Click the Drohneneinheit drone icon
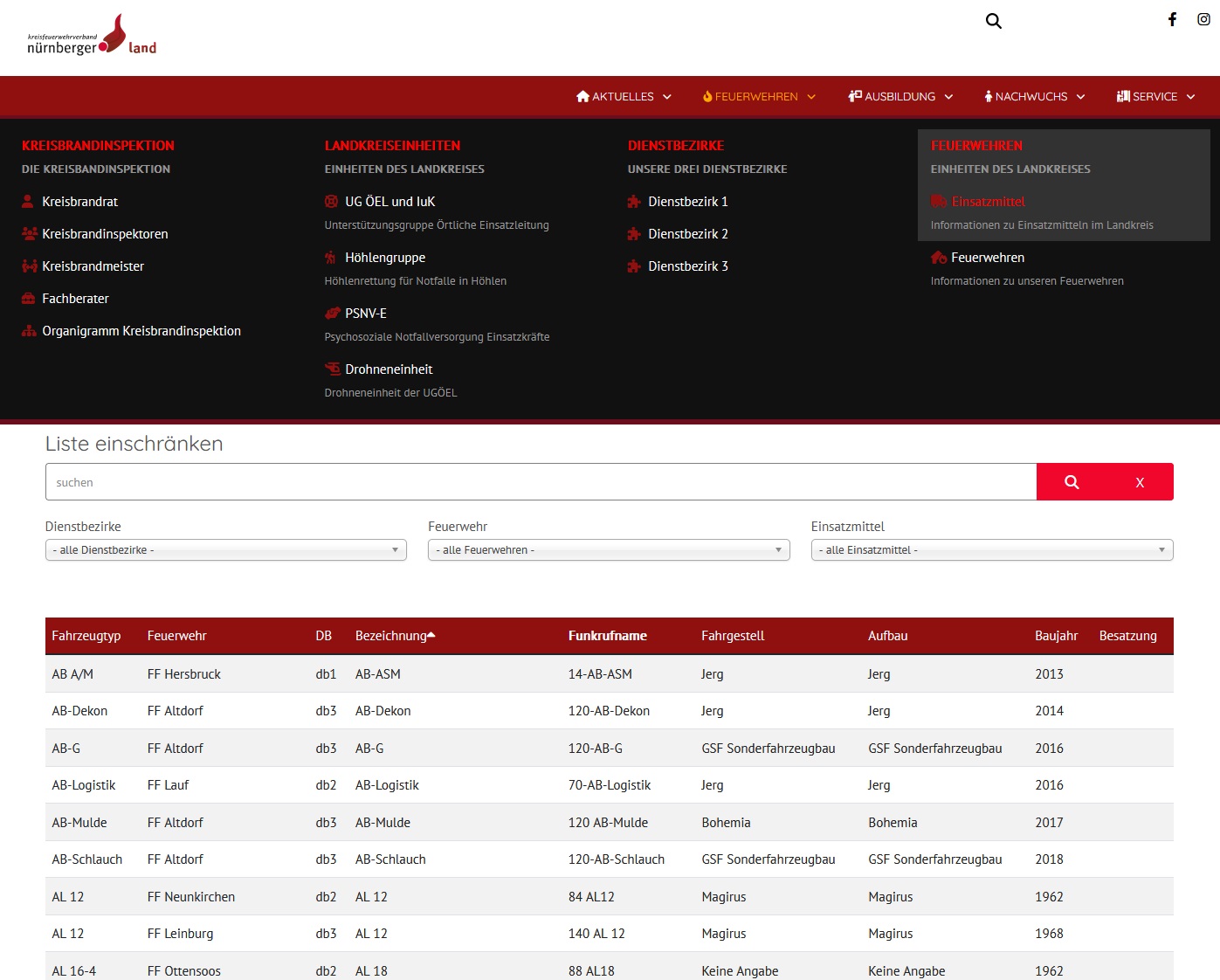Image resolution: width=1220 pixels, height=980 pixels. click(x=332, y=369)
